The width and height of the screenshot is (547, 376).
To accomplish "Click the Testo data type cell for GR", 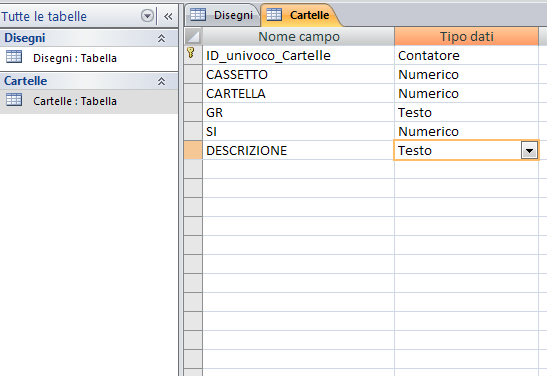I will point(466,112).
